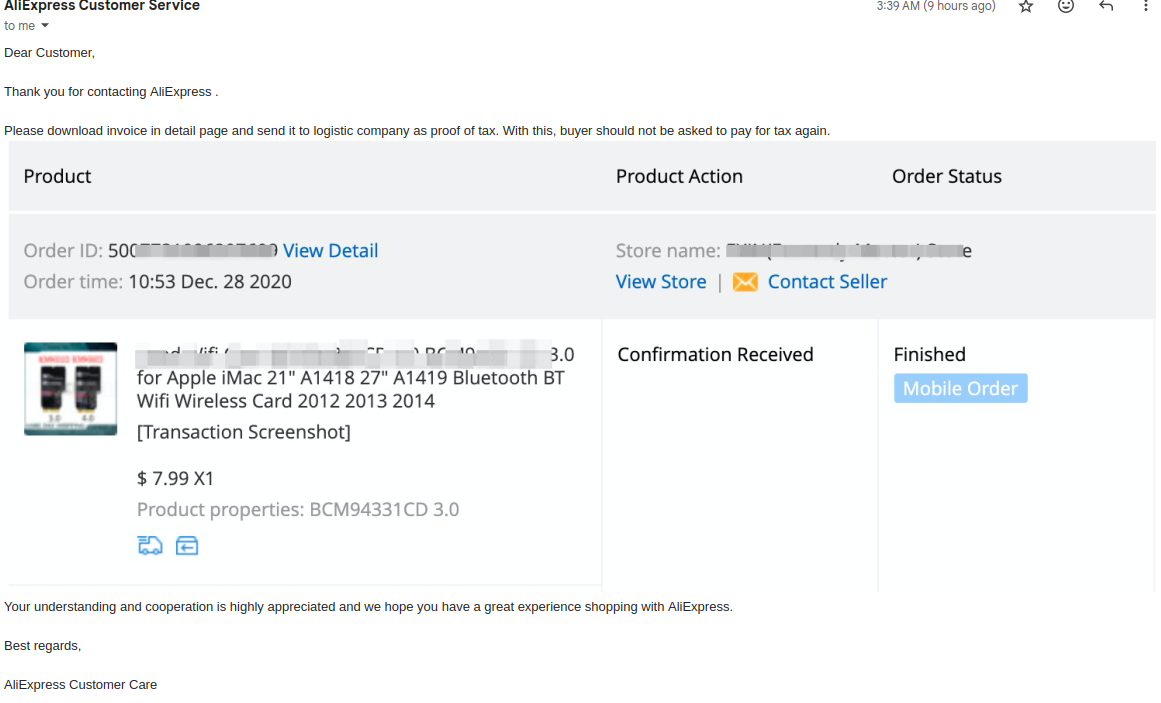Select the Product properties BCM94331CD 3.0 text

coord(298,510)
